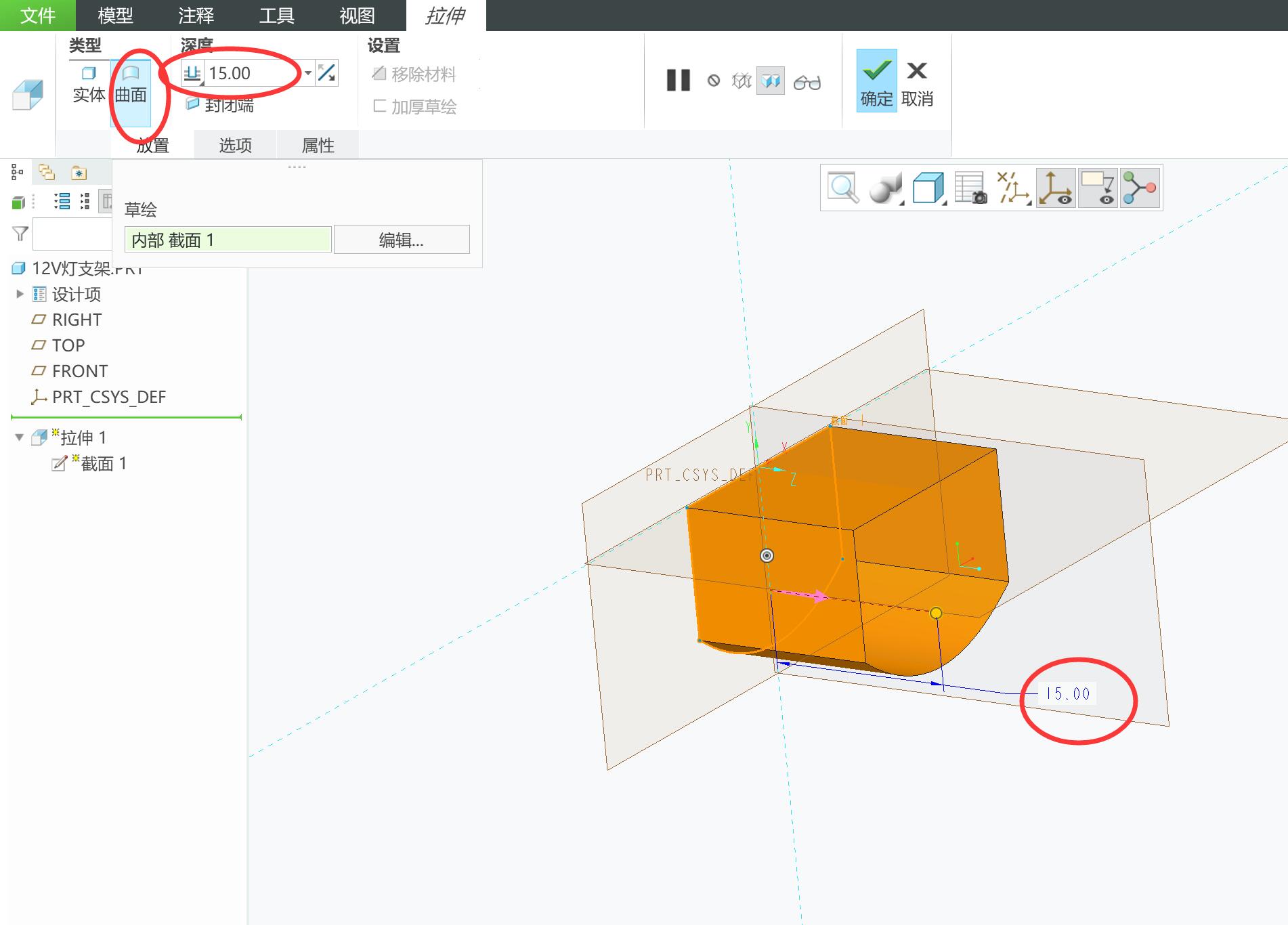Open the saved orientations cube icon
Image resolution: width=1288 pixels, height=925 pixels.
point(928,188)
